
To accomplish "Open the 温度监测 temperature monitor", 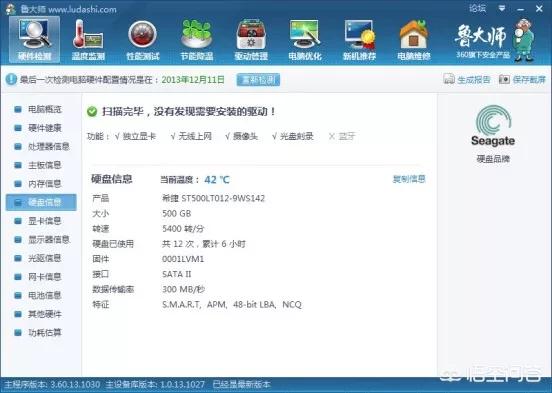I will (x=88, y=40).
